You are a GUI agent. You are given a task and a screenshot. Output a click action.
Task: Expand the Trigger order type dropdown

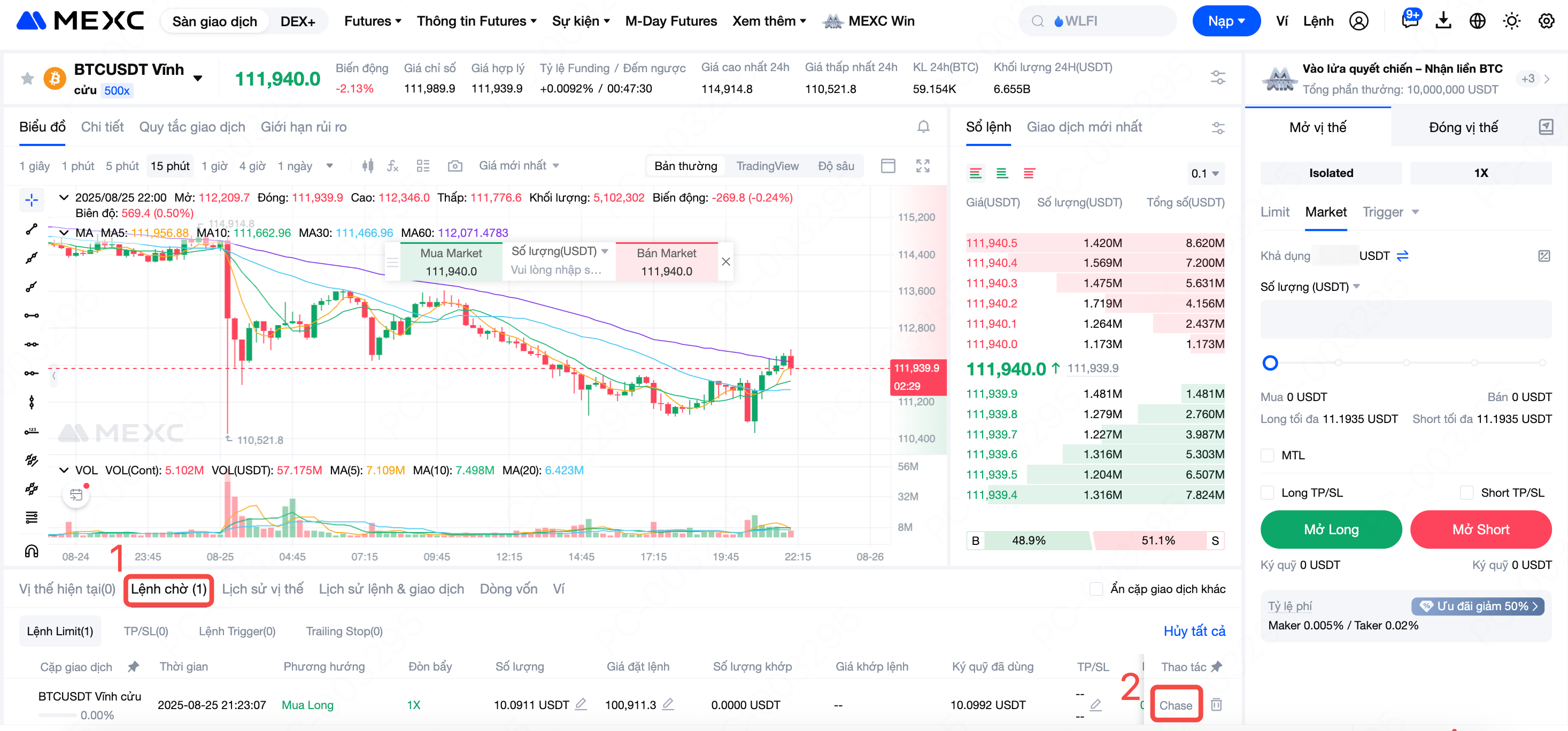coord(1416,212)
